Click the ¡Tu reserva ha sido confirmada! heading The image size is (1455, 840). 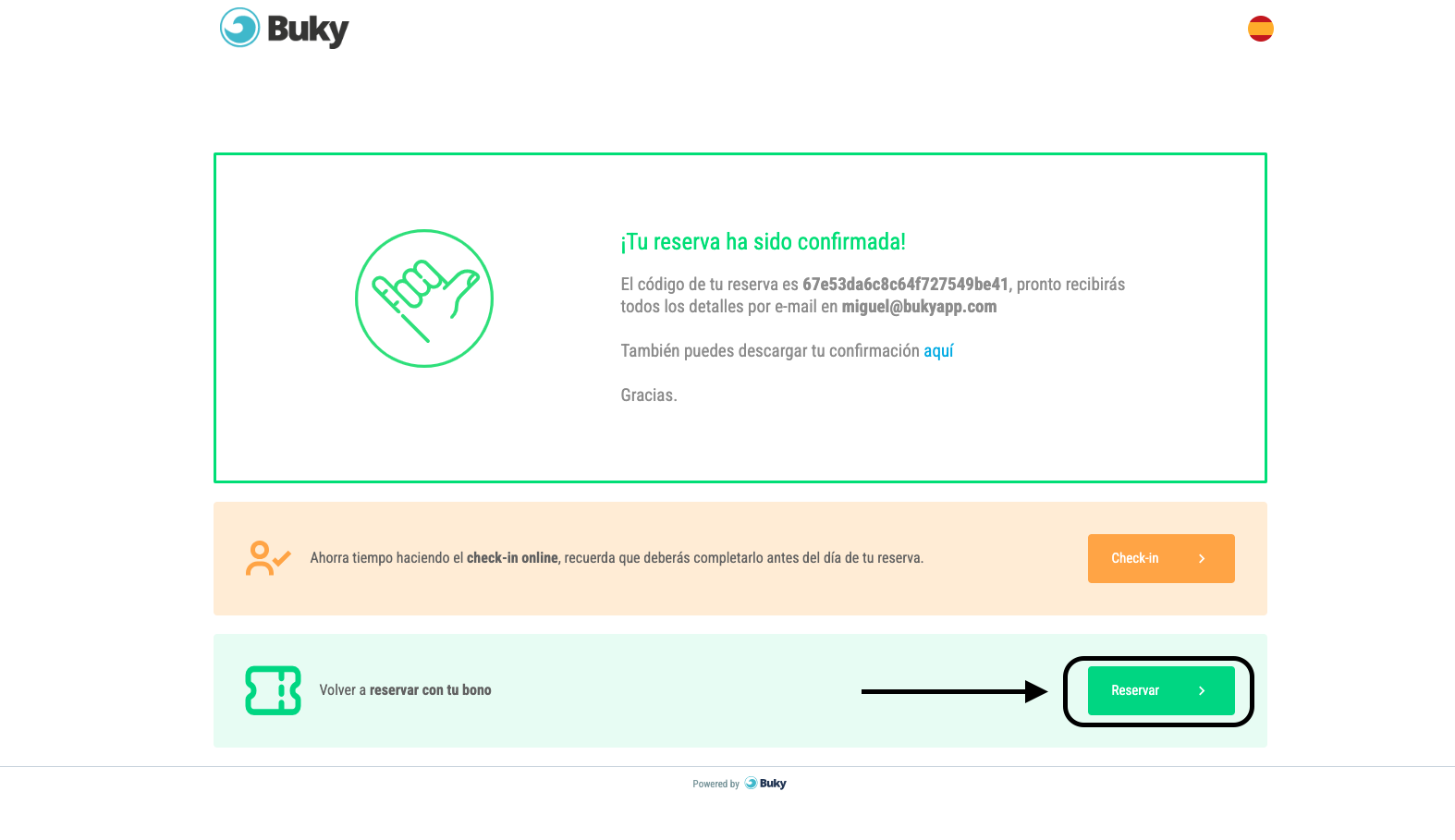pos(763,242)
